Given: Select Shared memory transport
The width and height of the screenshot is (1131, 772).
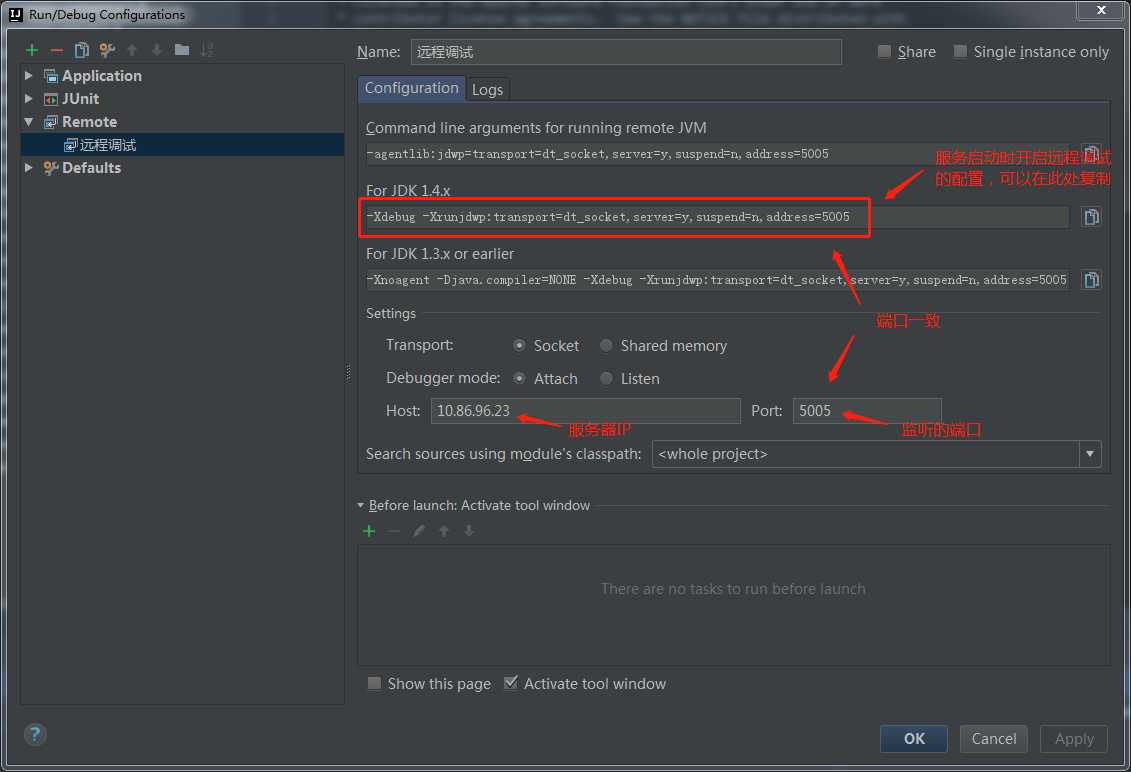Looking at the screenshot, I should (x=606, y=346).
